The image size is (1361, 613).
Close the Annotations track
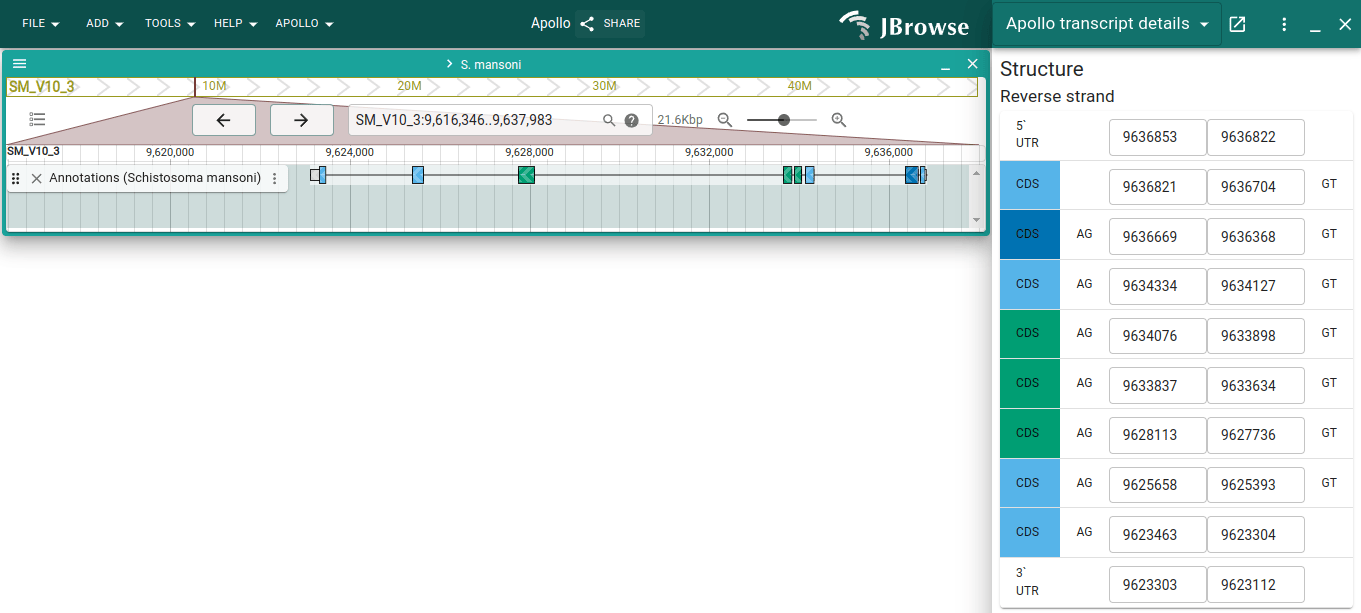click(37, 178)
